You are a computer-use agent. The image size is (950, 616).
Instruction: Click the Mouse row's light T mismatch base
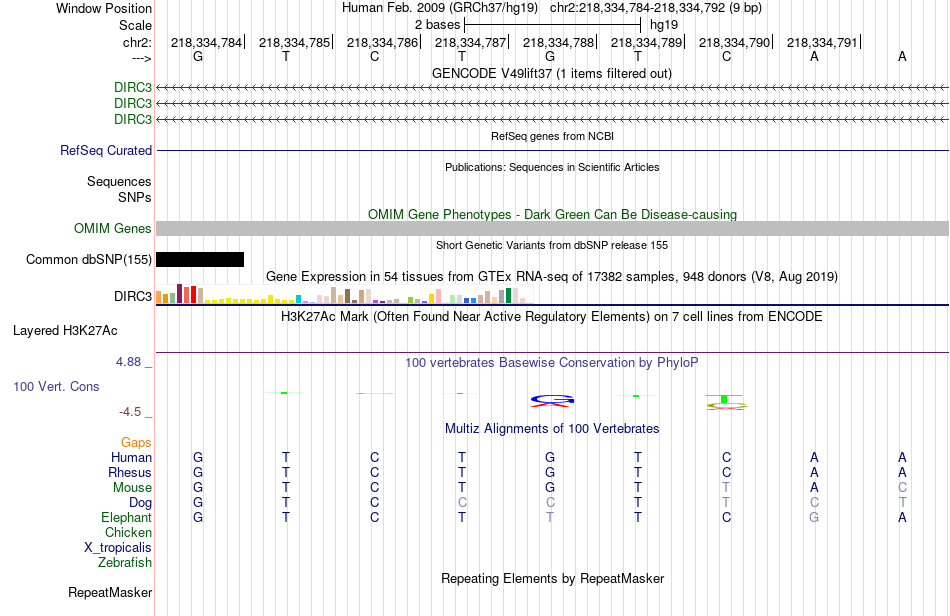[x=726, y=488]
